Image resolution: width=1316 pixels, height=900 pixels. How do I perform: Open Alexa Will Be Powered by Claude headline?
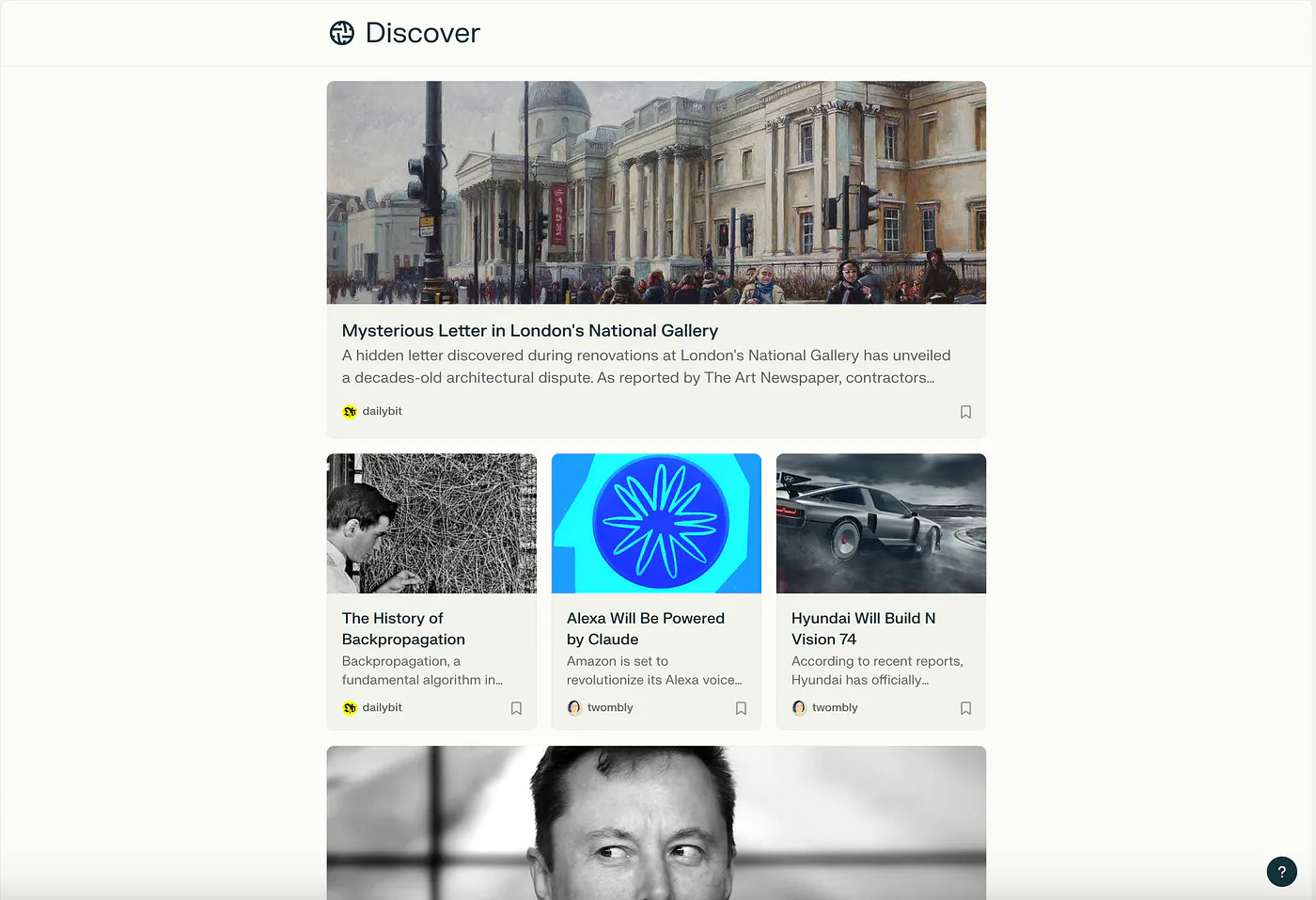click(646, 628)
